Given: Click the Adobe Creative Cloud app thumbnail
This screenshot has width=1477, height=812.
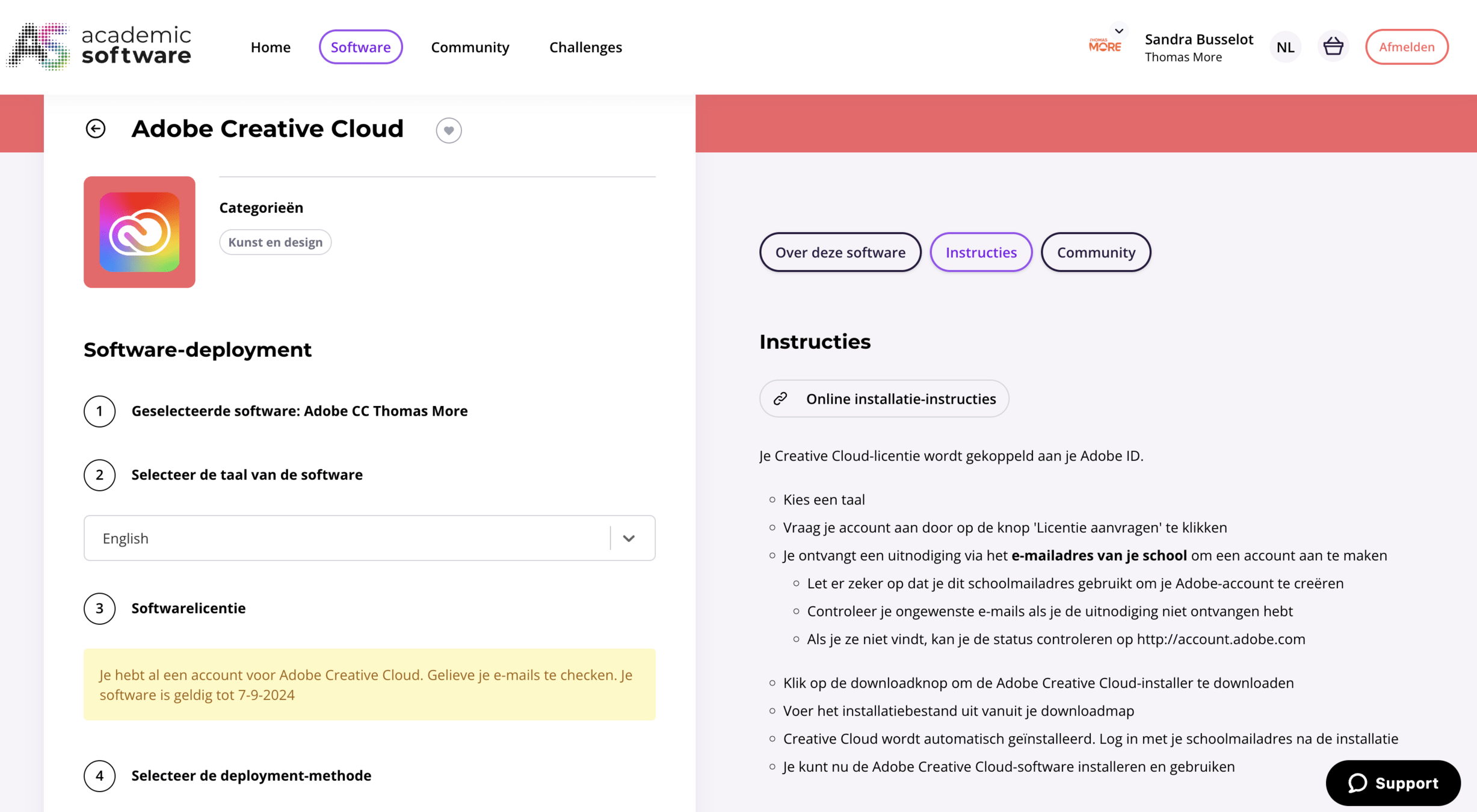Looking at the screenshot, I should 140,232.
